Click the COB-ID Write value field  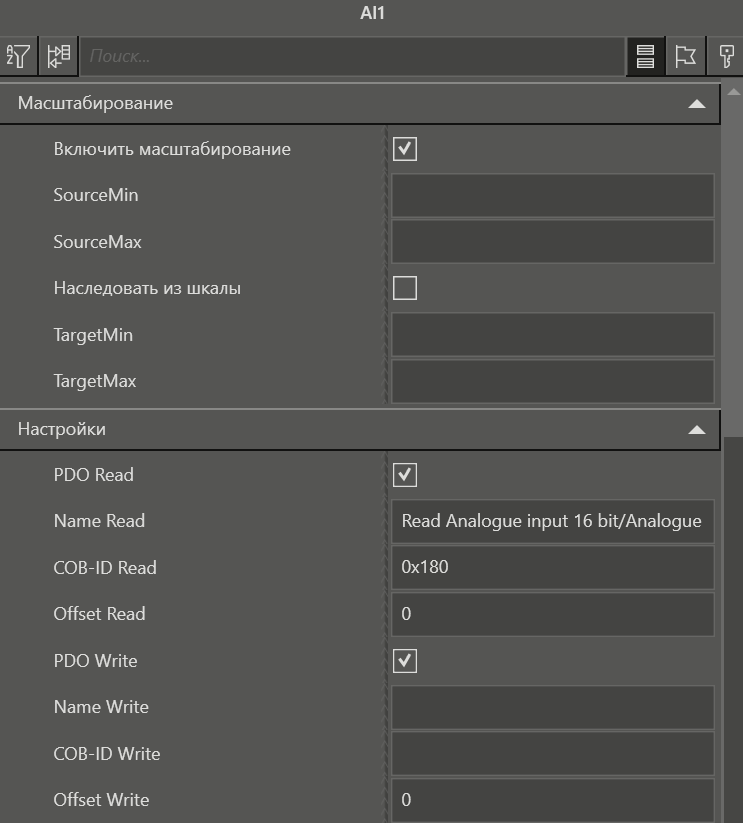(x=553, y=754)
